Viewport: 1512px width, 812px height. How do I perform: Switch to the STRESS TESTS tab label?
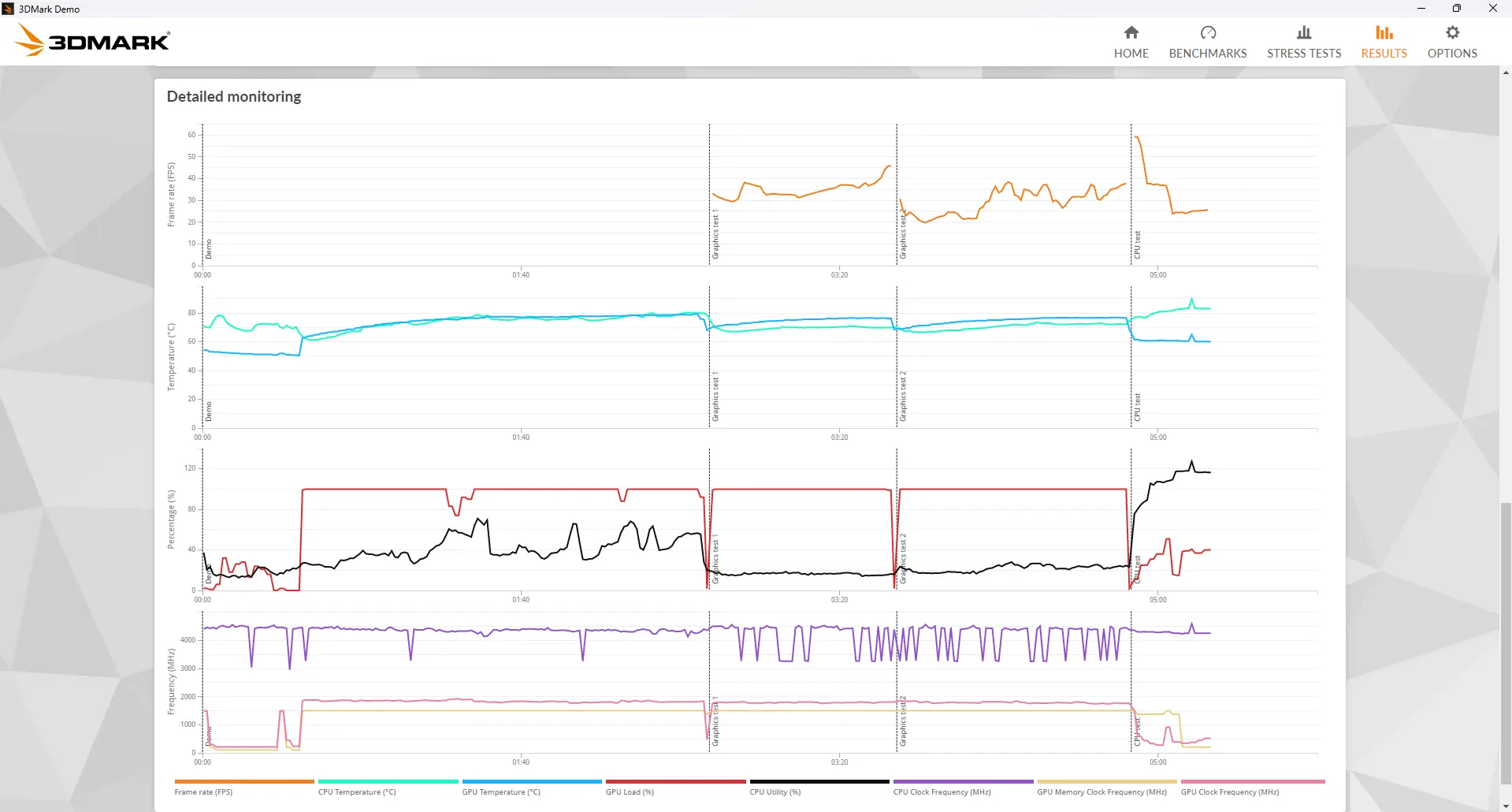pyautogui.click(x=1304, y=54)
